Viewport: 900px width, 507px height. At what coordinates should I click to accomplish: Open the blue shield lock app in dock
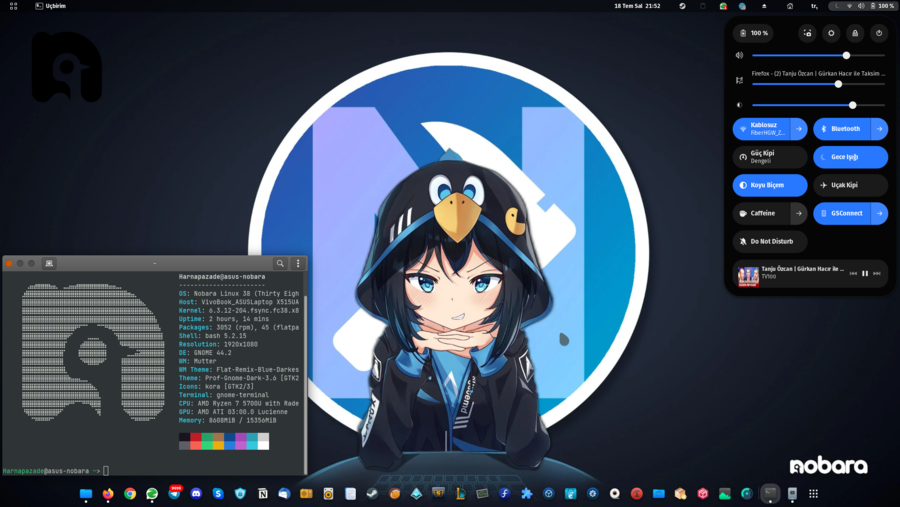240,493
